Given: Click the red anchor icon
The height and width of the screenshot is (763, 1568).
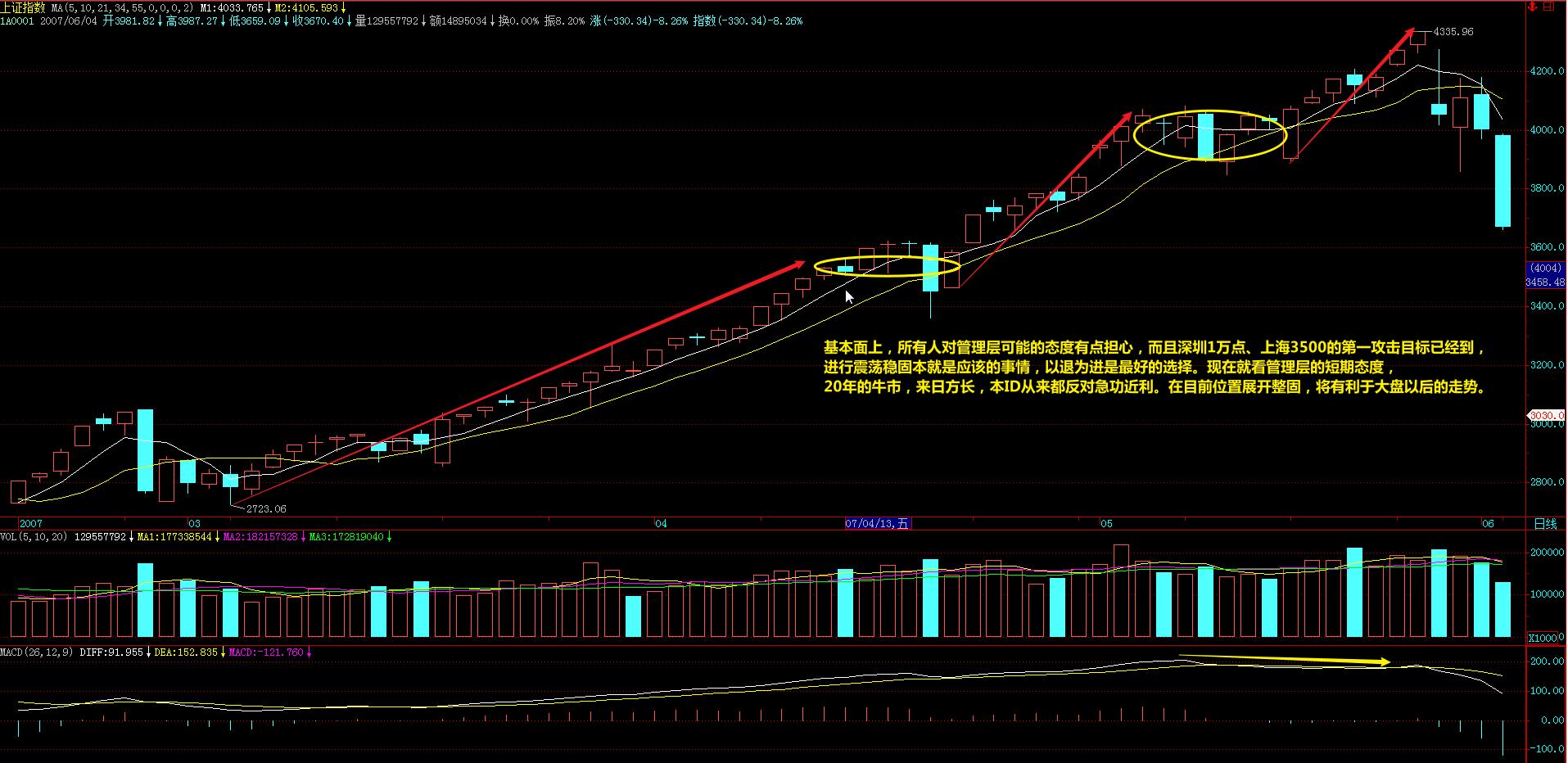Looking at the screenshot, I should point(1533,7).
